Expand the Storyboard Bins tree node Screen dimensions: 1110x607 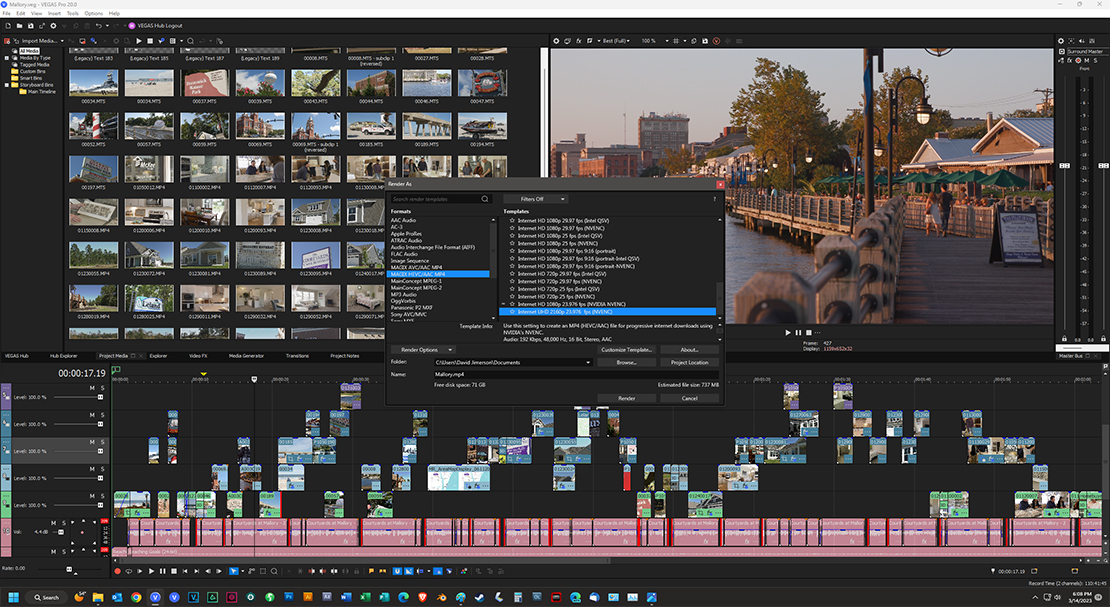[6, 85]
